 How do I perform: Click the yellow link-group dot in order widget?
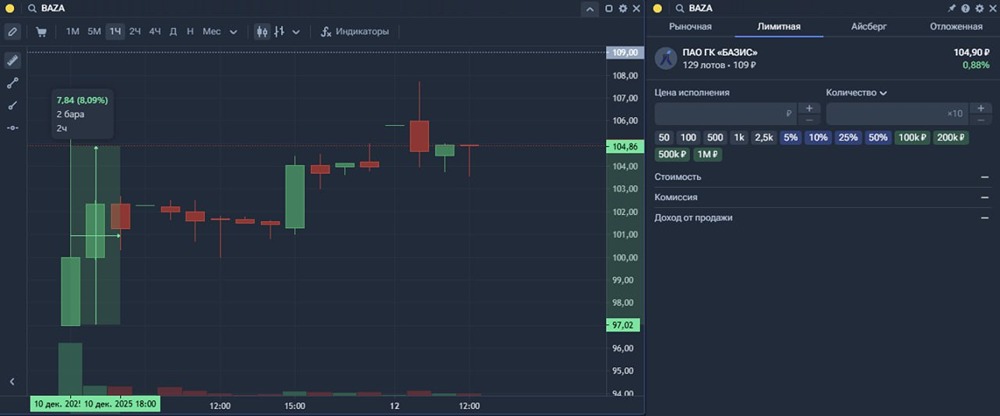click(x=658, y=8)
